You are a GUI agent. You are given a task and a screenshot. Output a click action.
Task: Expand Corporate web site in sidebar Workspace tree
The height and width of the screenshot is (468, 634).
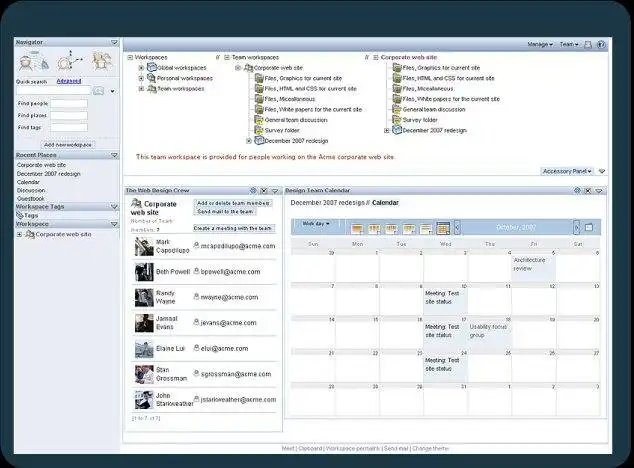click(19, 234)
